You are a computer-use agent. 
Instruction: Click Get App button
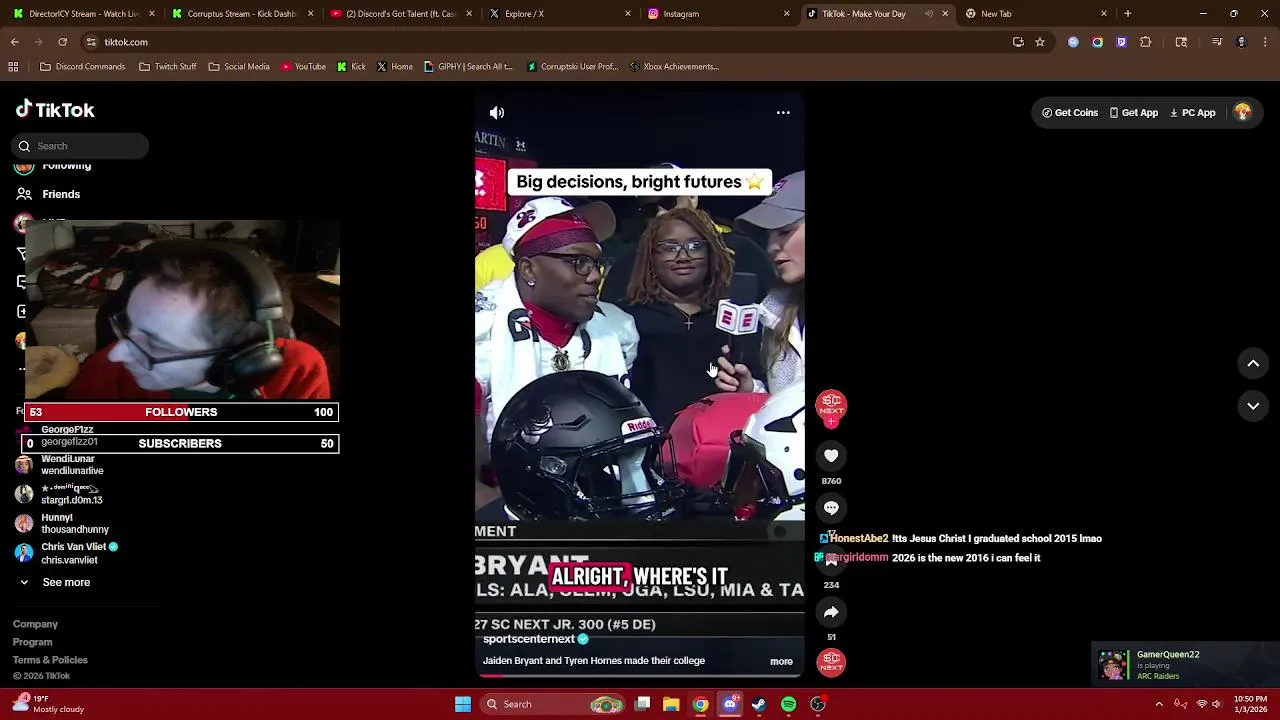click(1133, 113)
